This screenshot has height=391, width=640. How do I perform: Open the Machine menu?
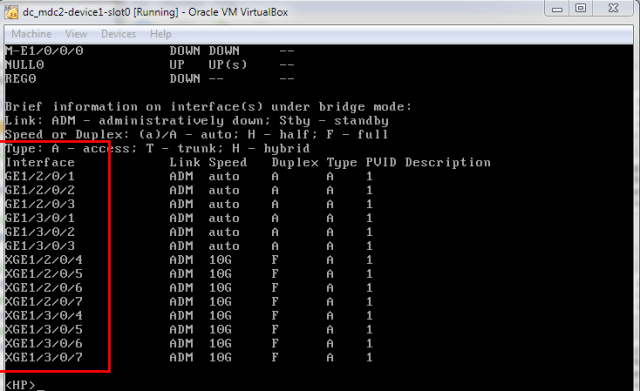coord(31,34)
